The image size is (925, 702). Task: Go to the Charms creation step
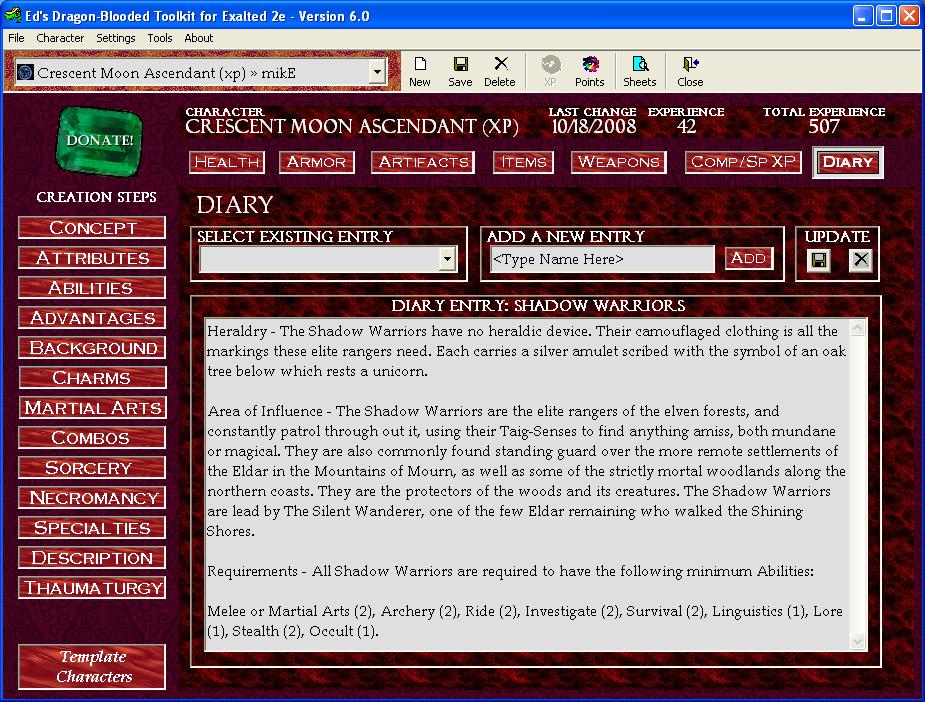[x=92, y=378]
